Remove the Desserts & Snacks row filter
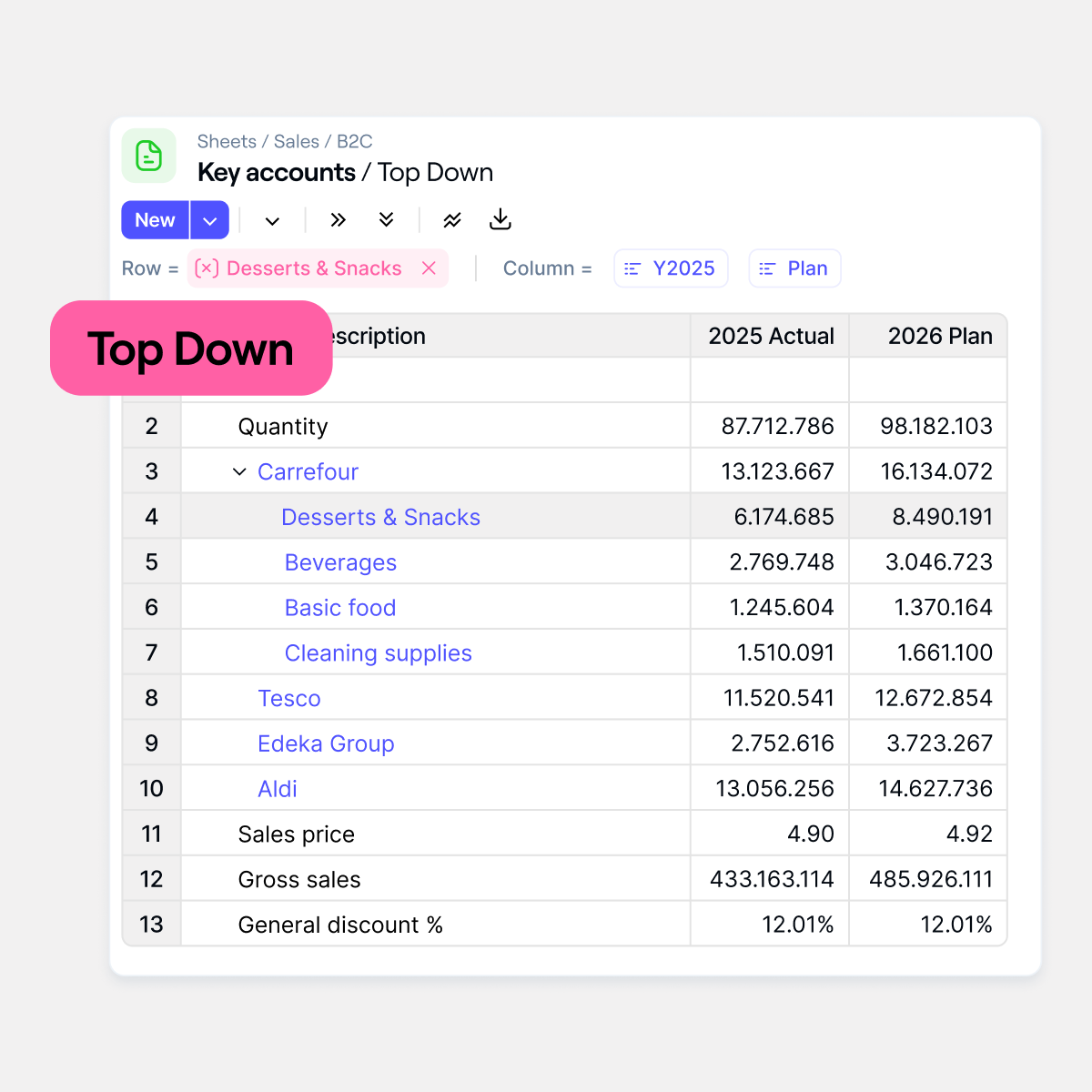 click(x=429, y=268)
